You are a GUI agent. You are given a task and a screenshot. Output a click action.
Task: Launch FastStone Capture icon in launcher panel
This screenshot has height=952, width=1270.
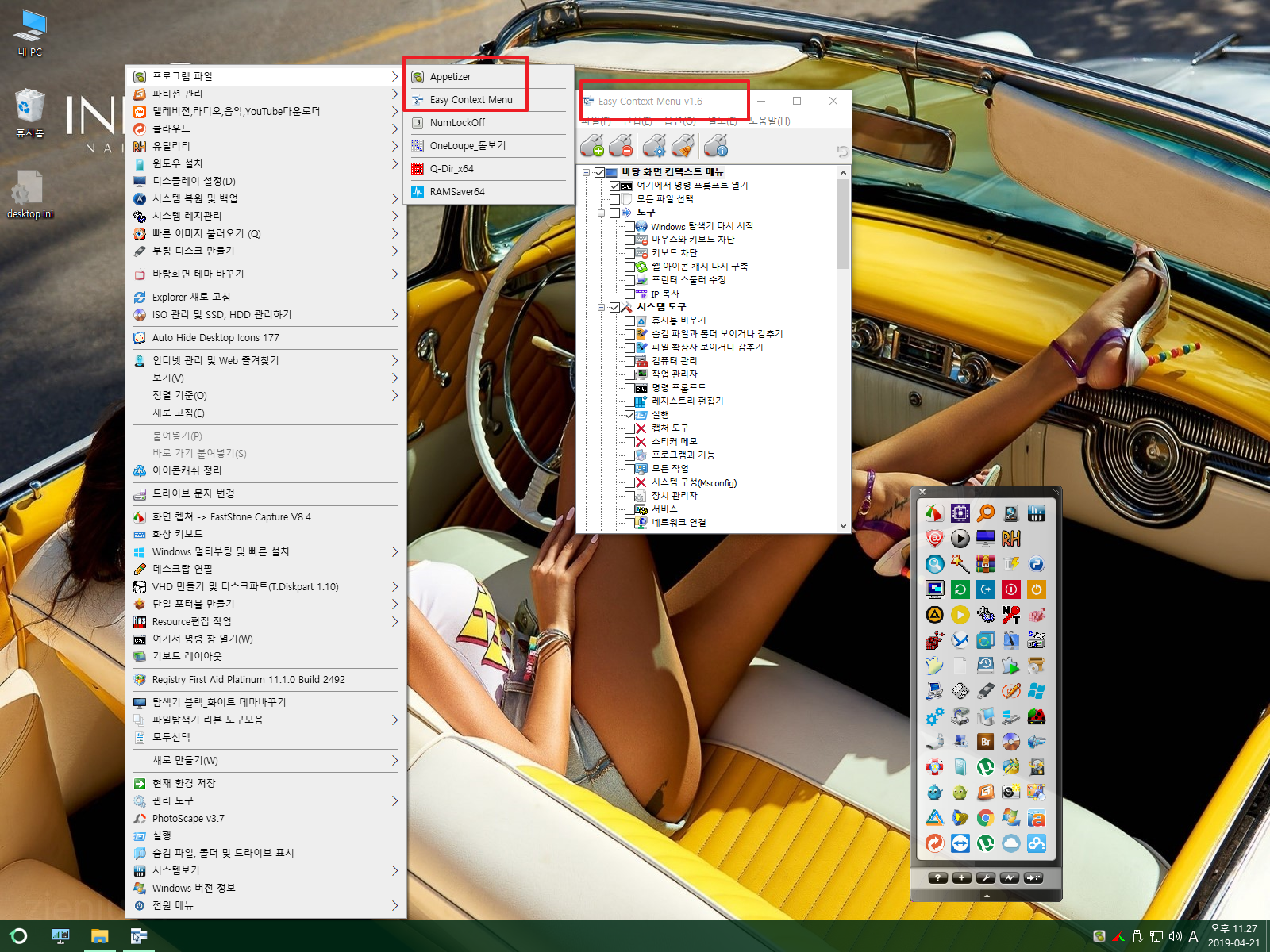(935, 513)
